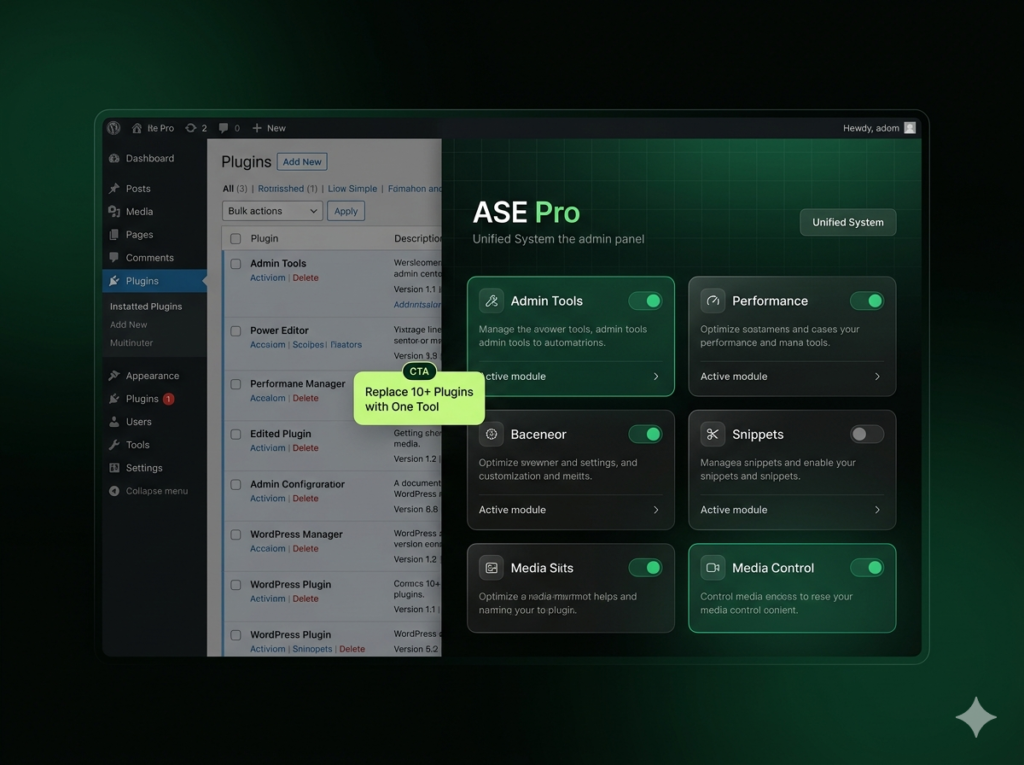Click the Snippets scissors icon
Screen dimensions: 1024x765
tap(712, 434)
